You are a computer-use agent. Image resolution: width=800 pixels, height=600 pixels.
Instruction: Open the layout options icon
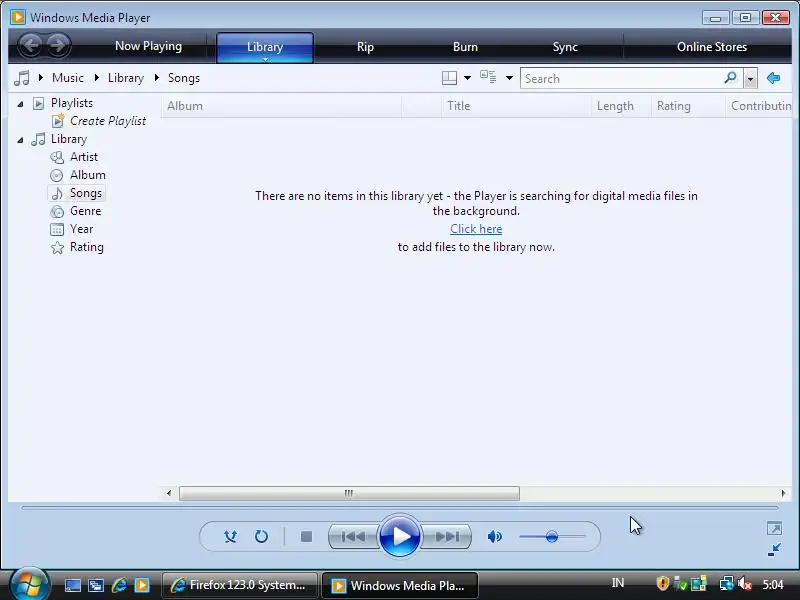coord(449,78)
